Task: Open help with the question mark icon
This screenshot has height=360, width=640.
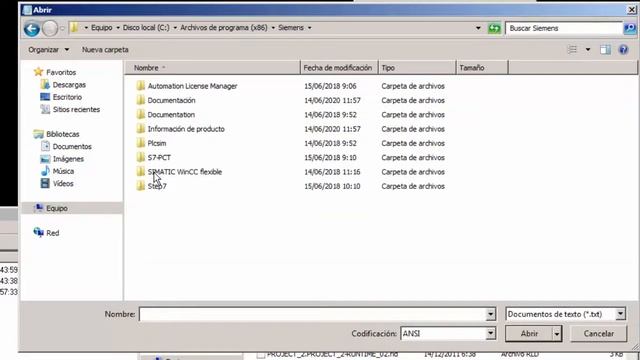Action: 623,50
